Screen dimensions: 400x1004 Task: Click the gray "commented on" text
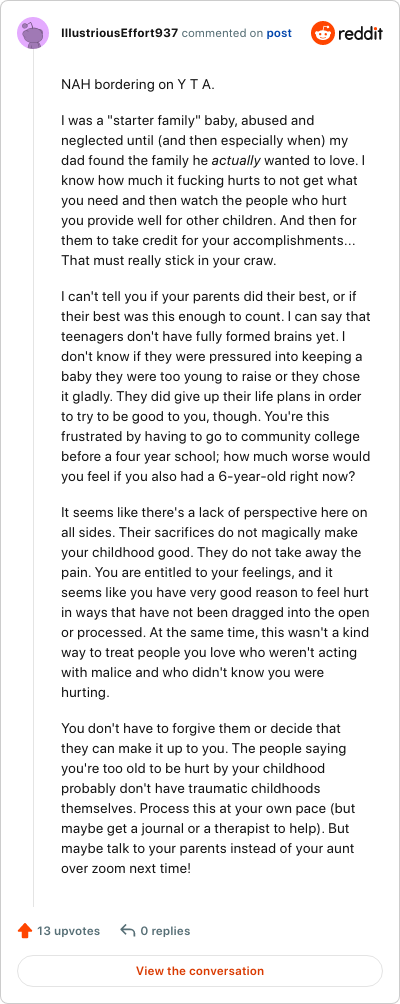pos(222,33)
